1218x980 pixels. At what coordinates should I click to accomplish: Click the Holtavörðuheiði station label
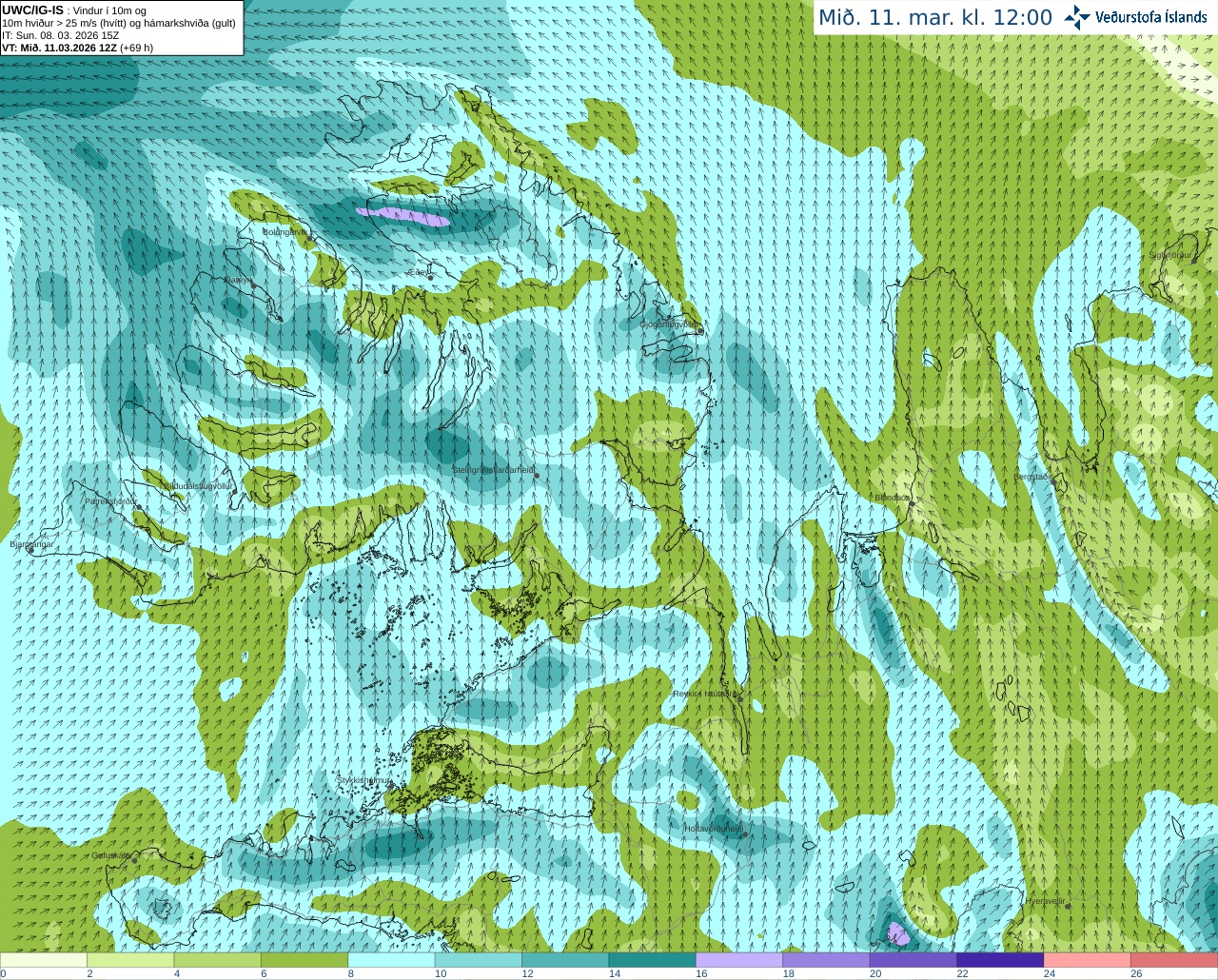tap(714, 829)
